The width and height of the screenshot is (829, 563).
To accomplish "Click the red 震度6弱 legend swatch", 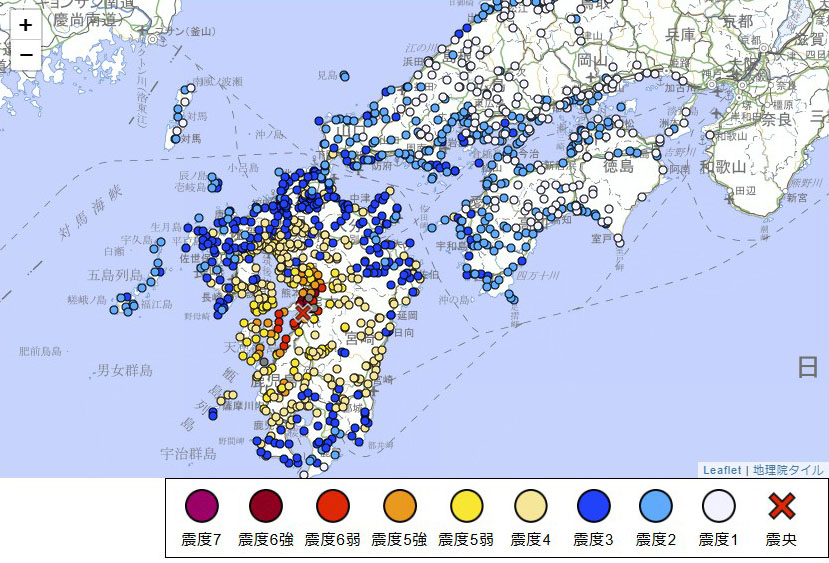I will tap(333, 506).
